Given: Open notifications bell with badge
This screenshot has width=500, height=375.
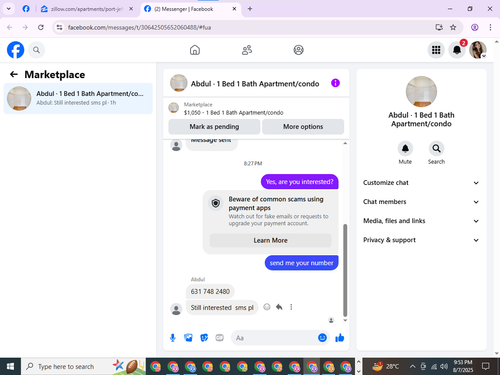Looking at the screenshot, I should 457,50.
